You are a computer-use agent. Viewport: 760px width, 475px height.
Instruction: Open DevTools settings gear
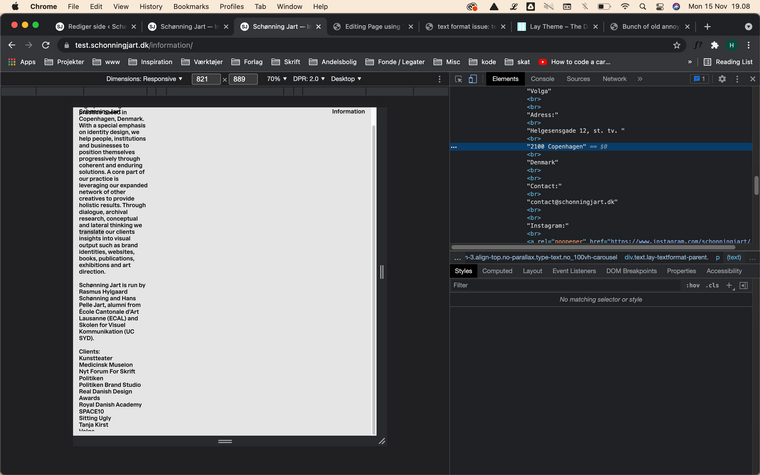pos(722,79)
